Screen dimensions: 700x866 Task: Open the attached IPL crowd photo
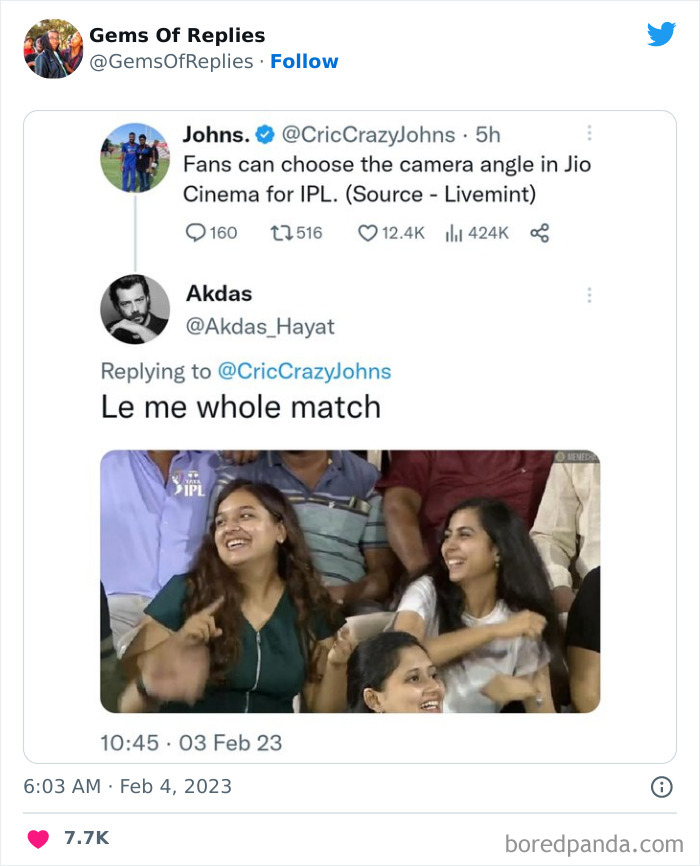pyautogui.click(x=350, y=580)
